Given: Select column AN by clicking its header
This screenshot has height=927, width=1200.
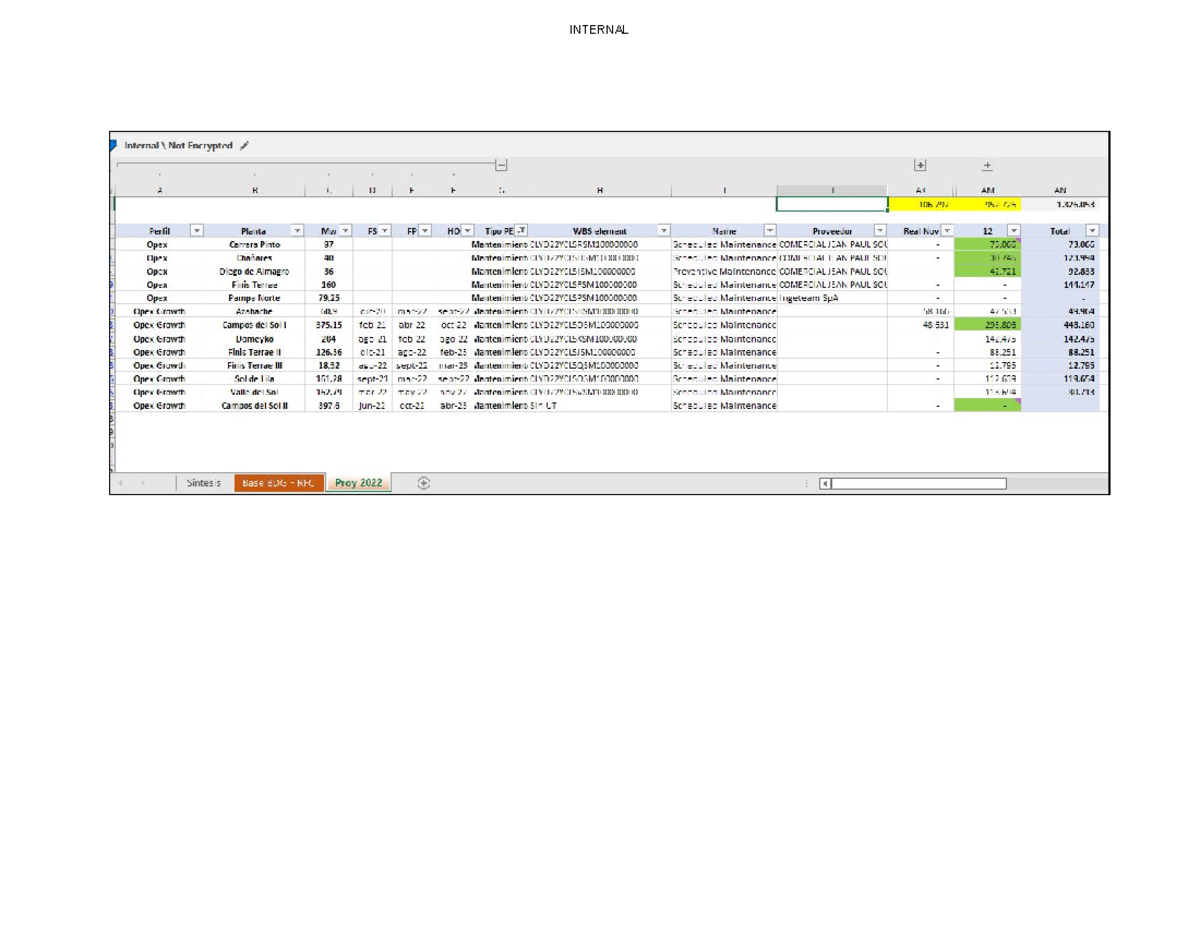Looking at the screenshot, I should [x=1061, y=189].
